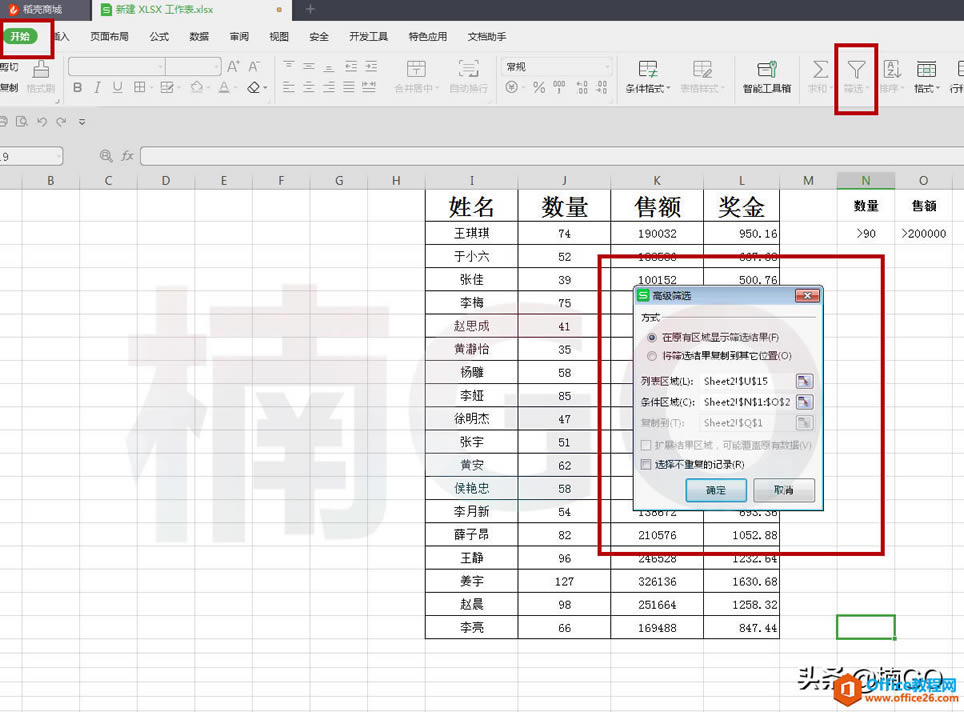Click the cell borders icon
The image size is (964, 712).
point(140,88)
